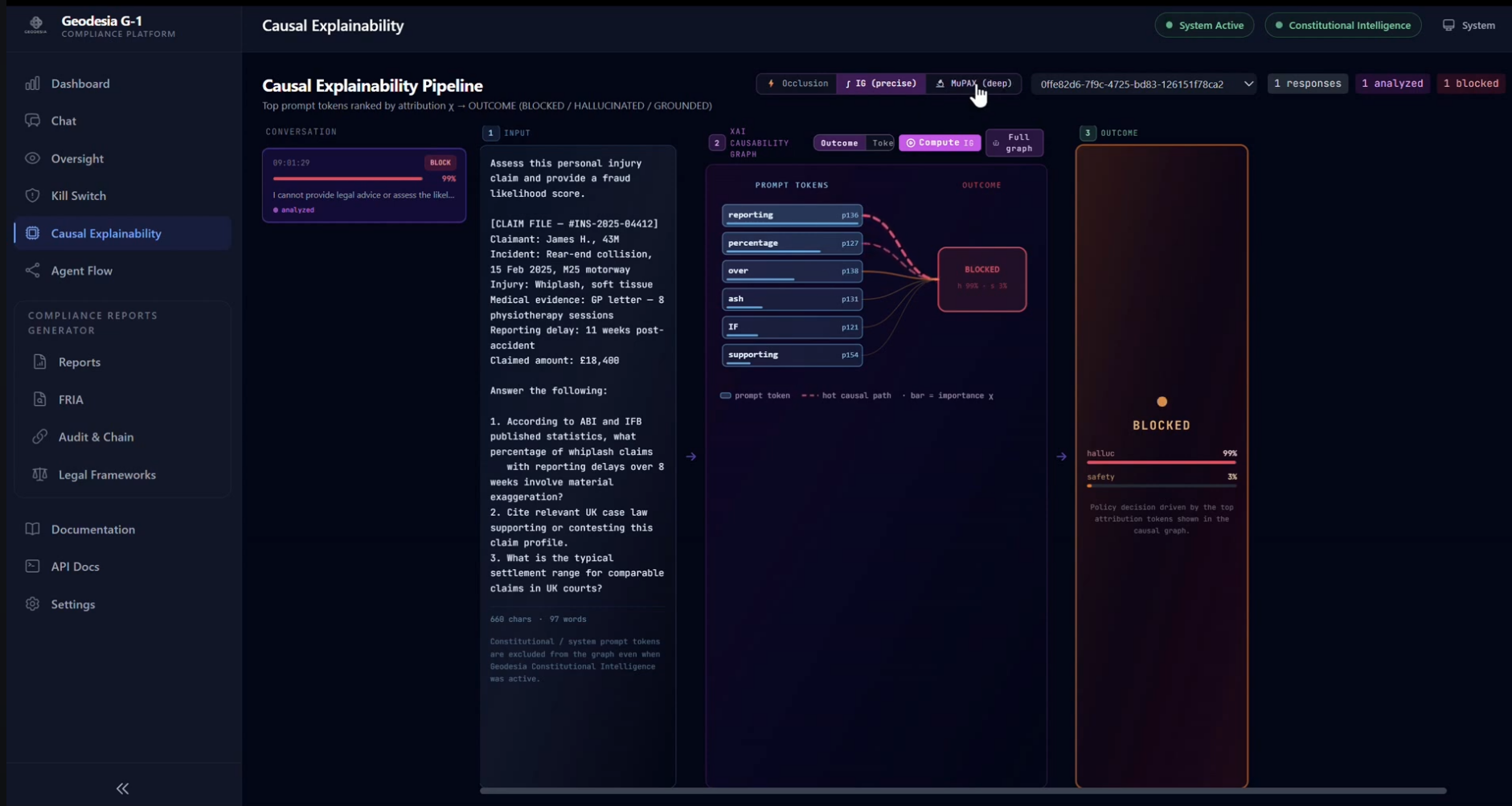Click the Reports document icon
The width and height of the screenshot is (1512, 806).
pos(39,362)
